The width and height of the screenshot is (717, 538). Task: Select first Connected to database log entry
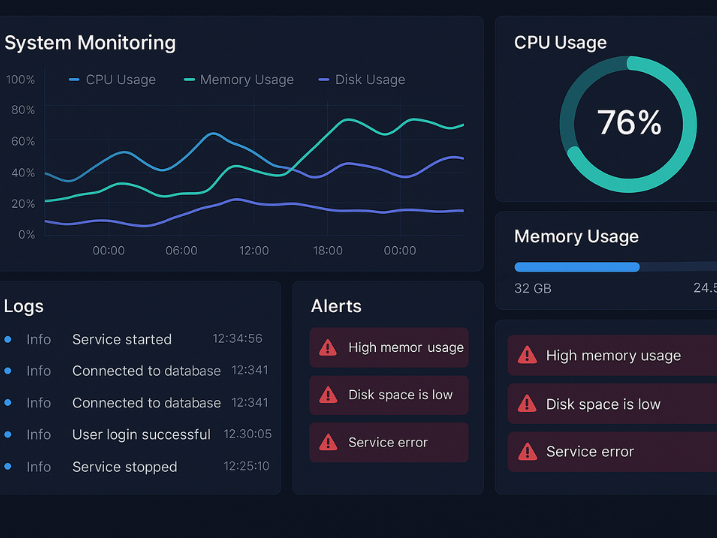(146, 371)
